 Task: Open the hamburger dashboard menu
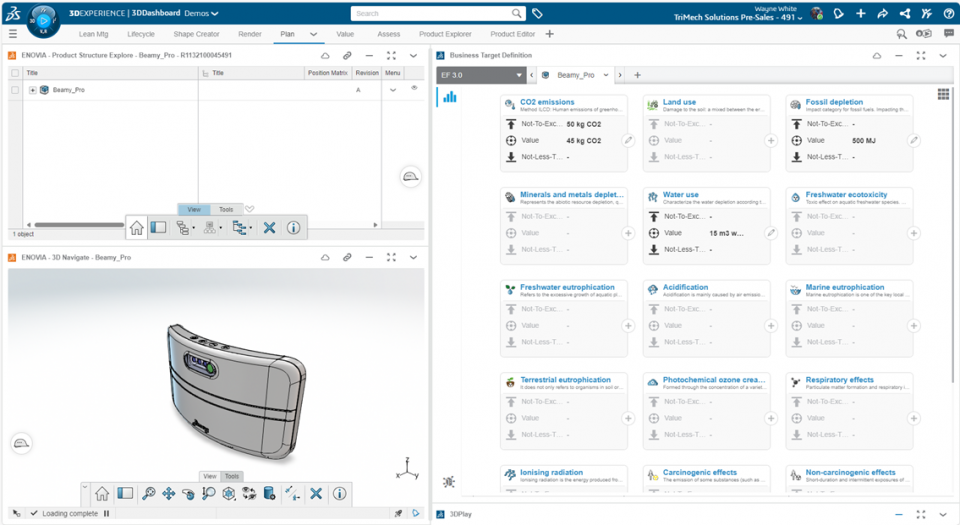[x=13, y=34]
